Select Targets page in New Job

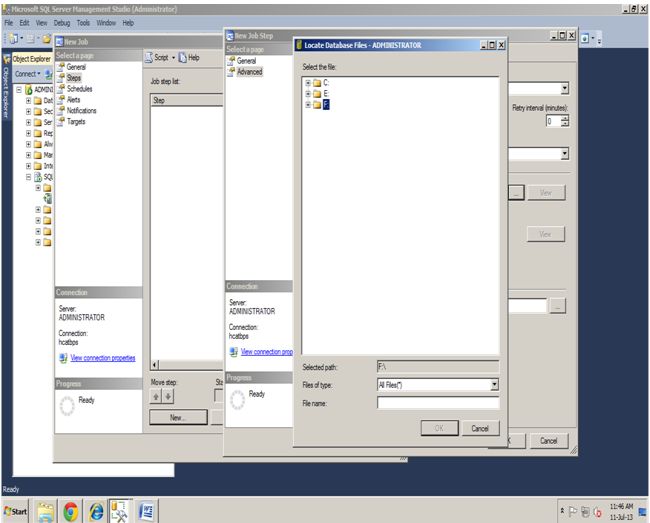point(76,121)
